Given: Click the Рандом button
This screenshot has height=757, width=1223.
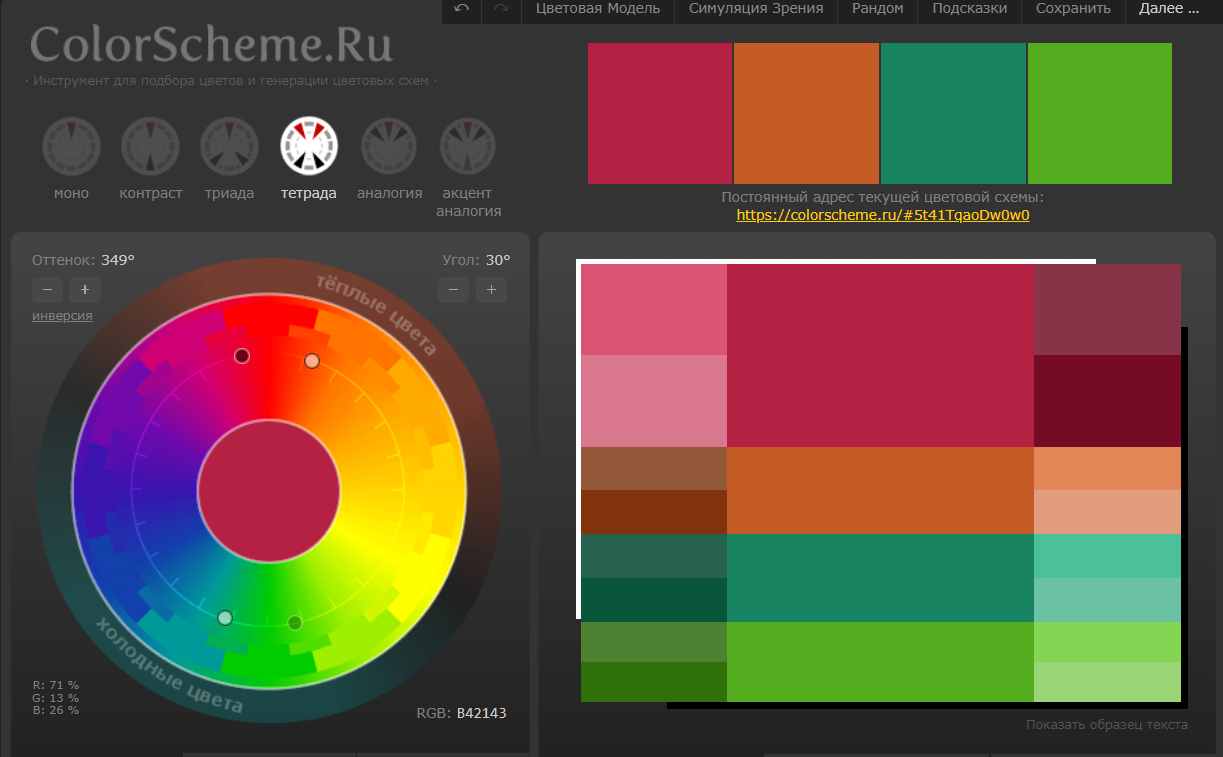Looking at the screenshot, I should [x=877, y=9].
